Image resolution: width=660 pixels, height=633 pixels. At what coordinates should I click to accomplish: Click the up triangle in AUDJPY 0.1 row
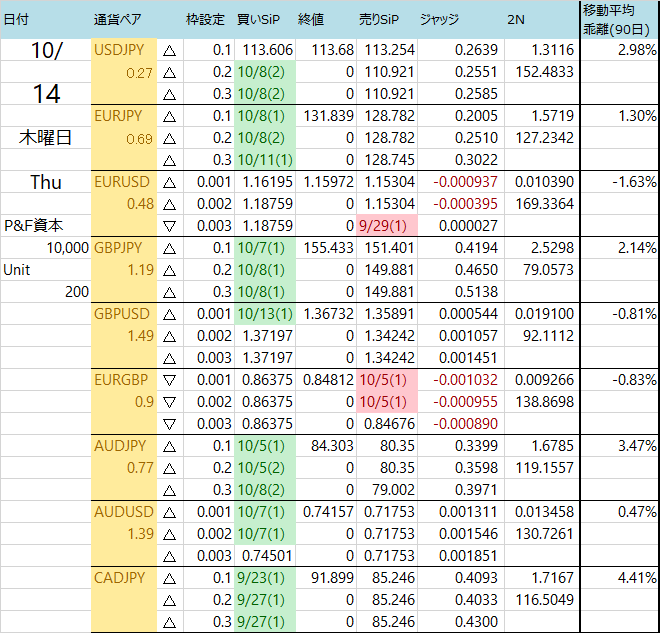coord(169,447)
